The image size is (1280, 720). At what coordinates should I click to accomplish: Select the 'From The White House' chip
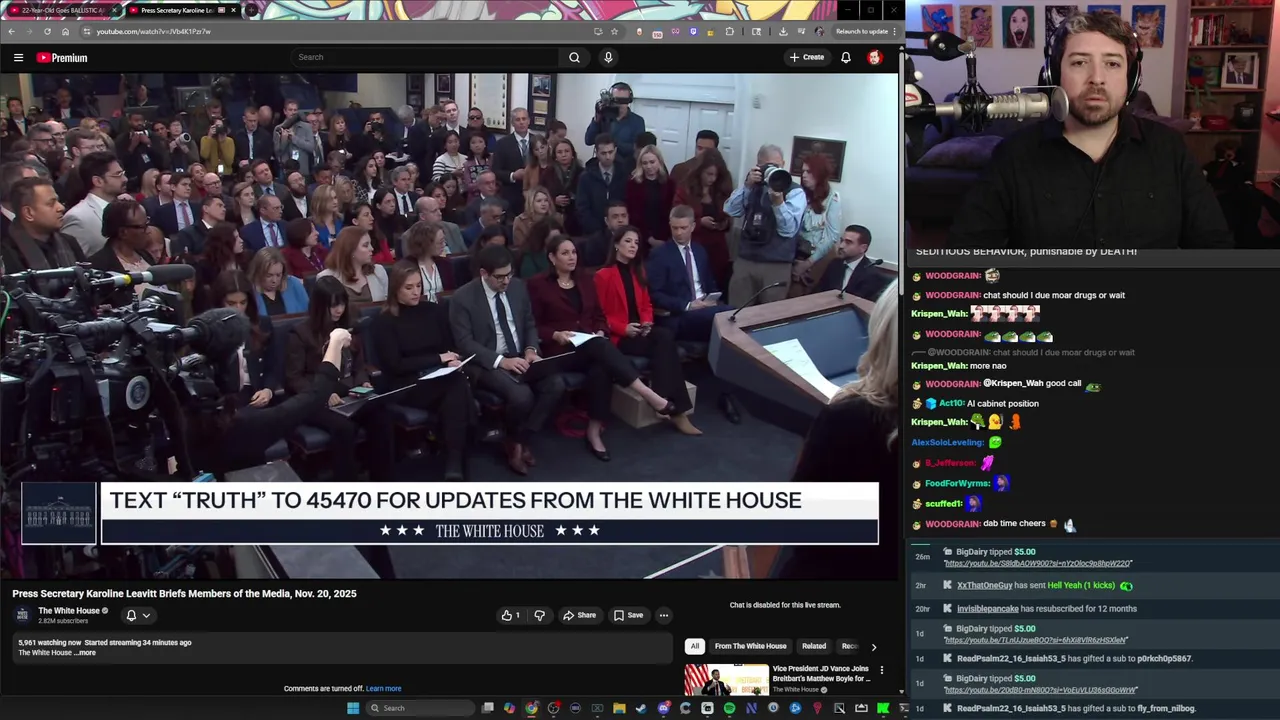(x=750, y=646)
